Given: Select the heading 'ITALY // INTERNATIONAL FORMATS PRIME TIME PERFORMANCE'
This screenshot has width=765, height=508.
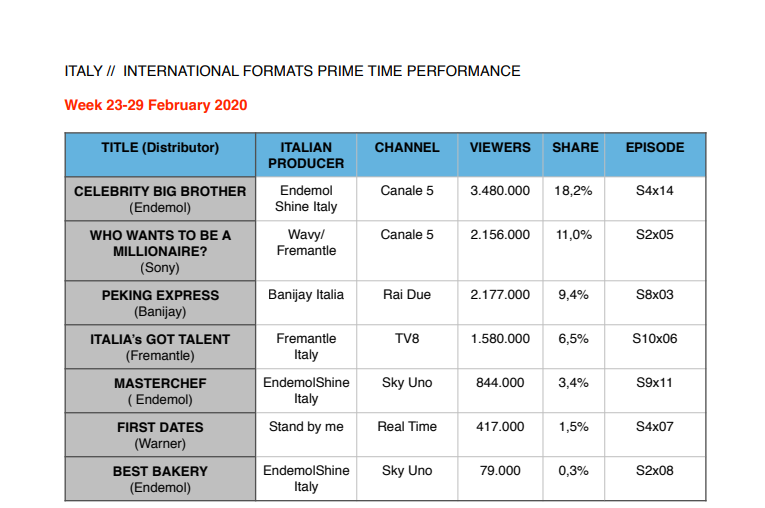Looking at the screenshot, I should 292,71.
